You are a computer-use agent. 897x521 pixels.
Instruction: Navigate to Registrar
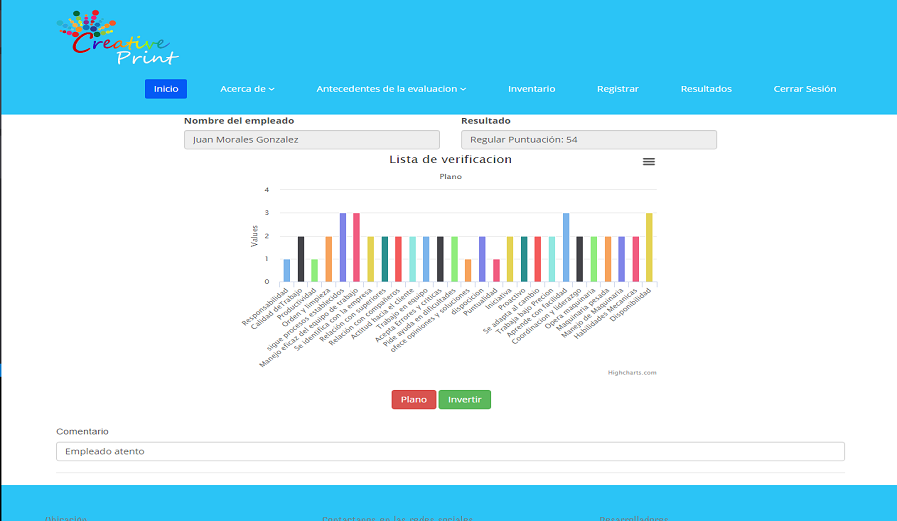pyautogui.click(x=617, y=89)
